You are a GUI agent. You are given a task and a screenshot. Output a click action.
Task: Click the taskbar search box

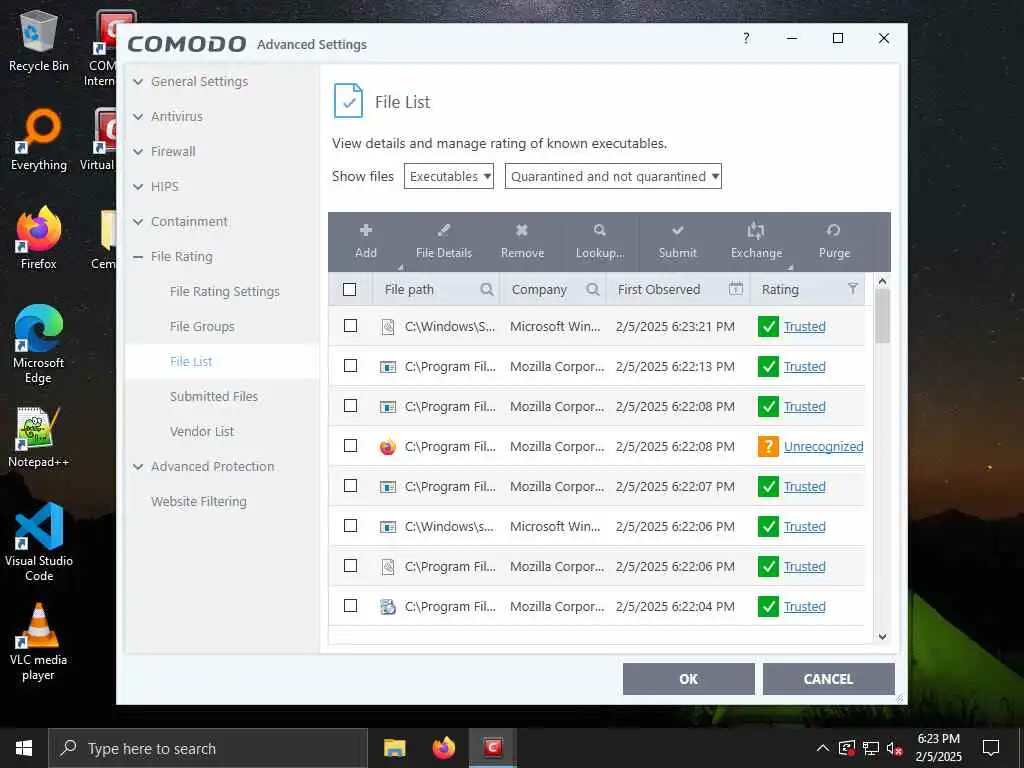208,748
